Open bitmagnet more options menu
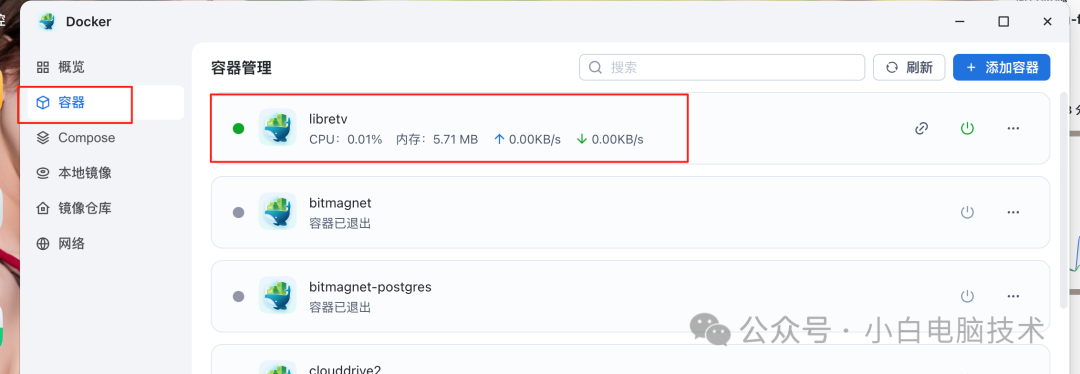The width and height of the screenshot is (1080, 374). click(1013, 212)
